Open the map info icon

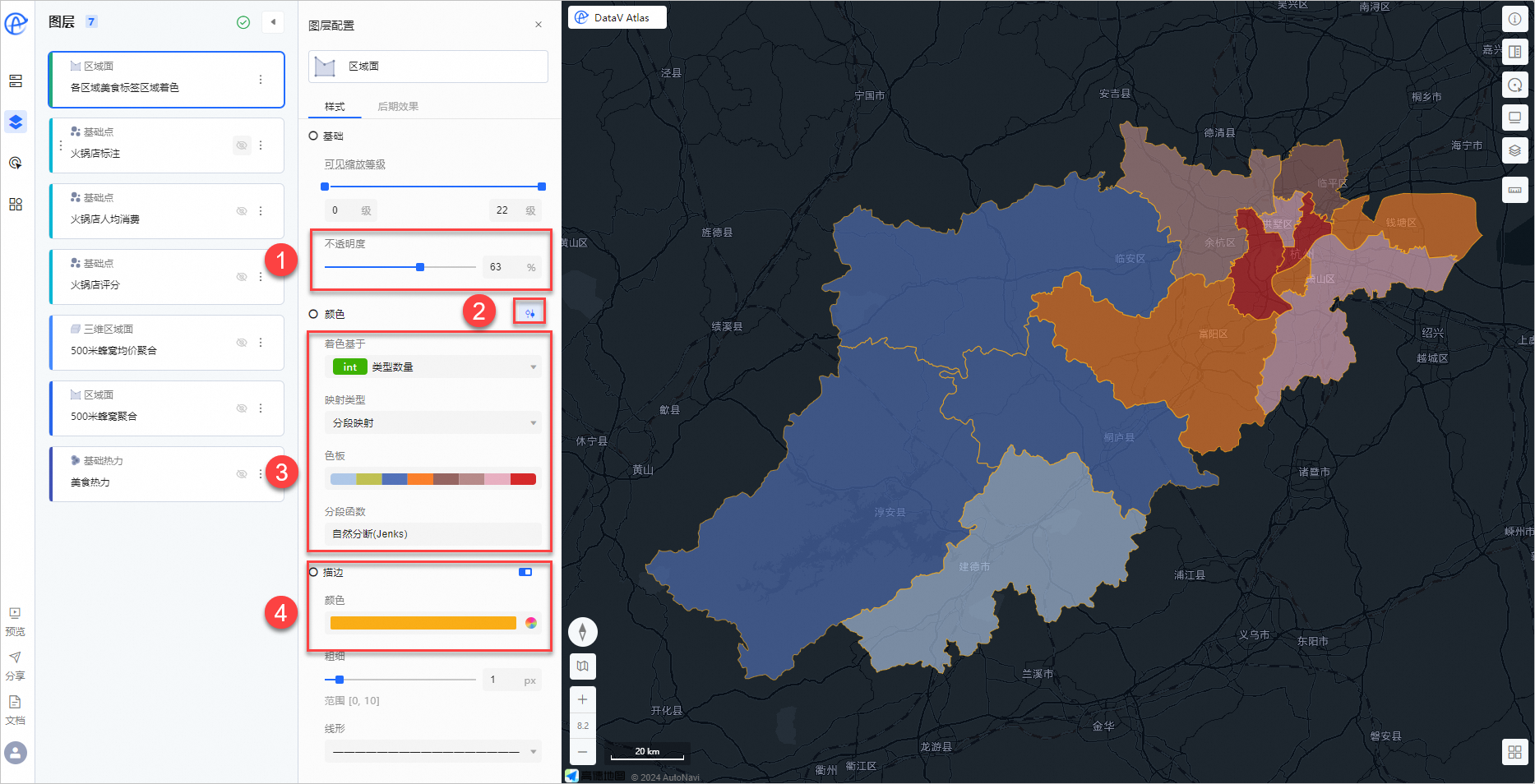(x=1515, y=19)
